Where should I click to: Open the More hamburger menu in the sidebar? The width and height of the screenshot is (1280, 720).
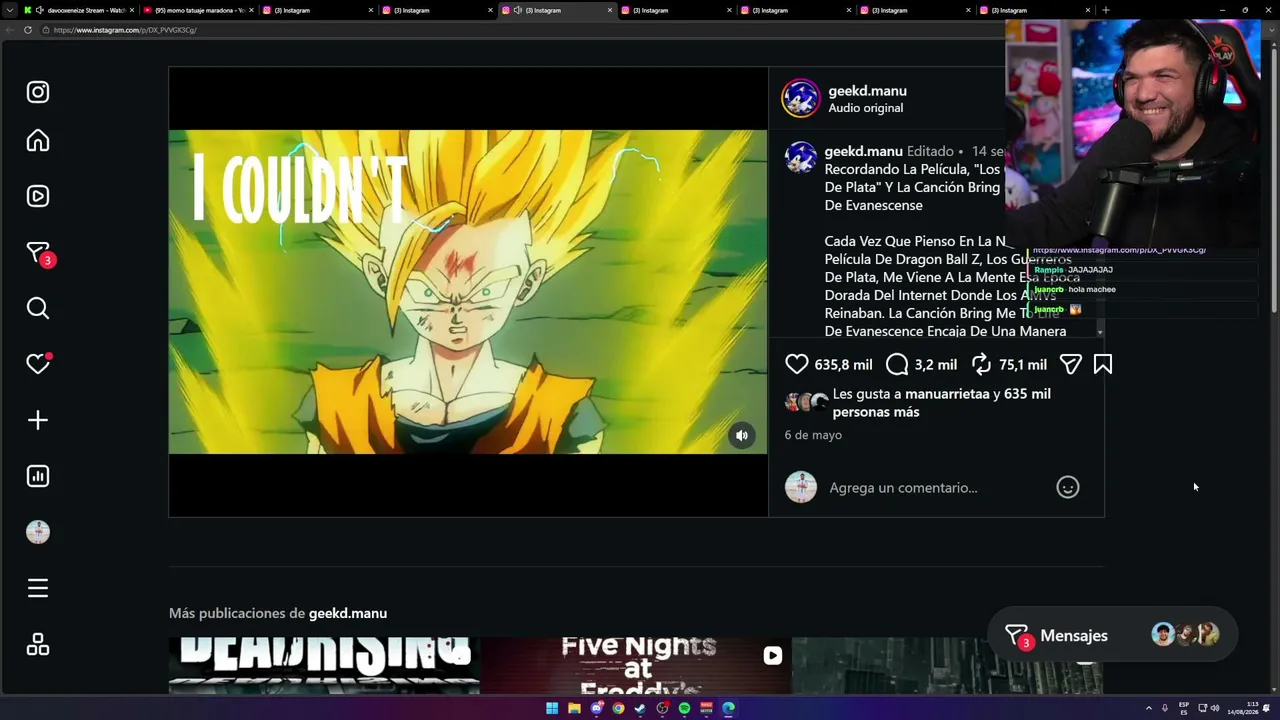[38, 588]
